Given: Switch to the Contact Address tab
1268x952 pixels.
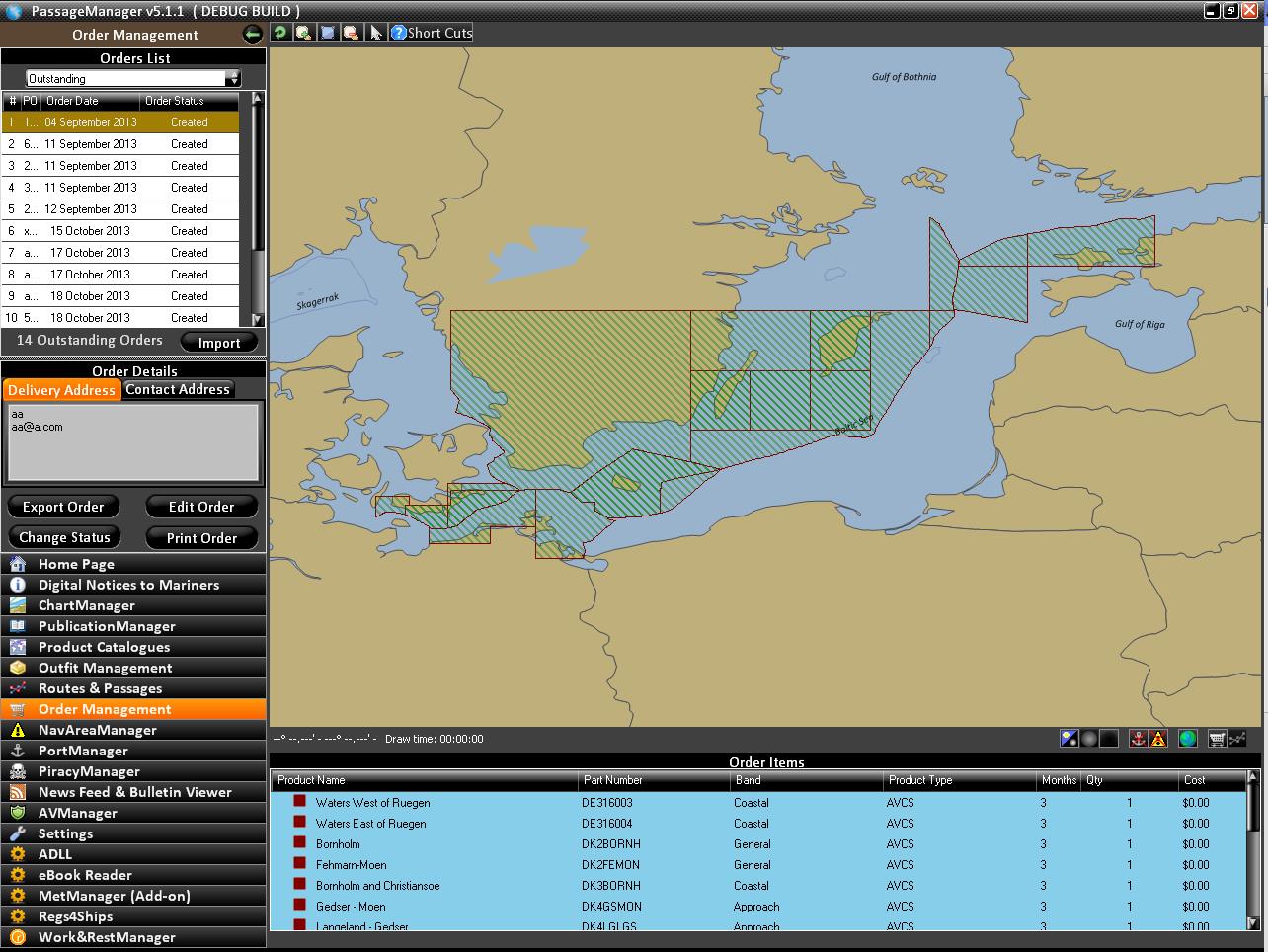Looking at the screenshot, I should 178,389.
